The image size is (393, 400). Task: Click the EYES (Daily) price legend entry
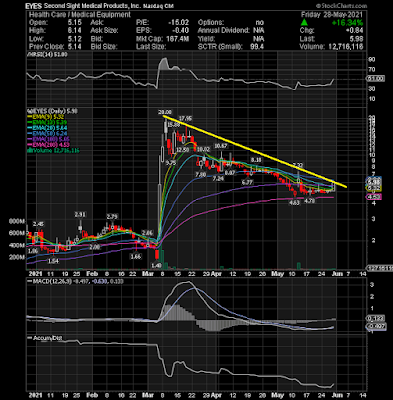[x=52, y=111]
